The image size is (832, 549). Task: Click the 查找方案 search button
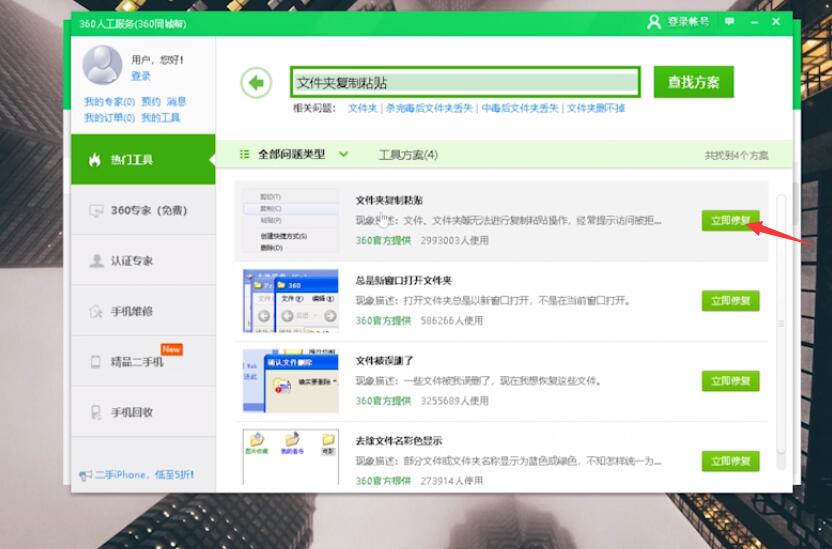(694, 82)
